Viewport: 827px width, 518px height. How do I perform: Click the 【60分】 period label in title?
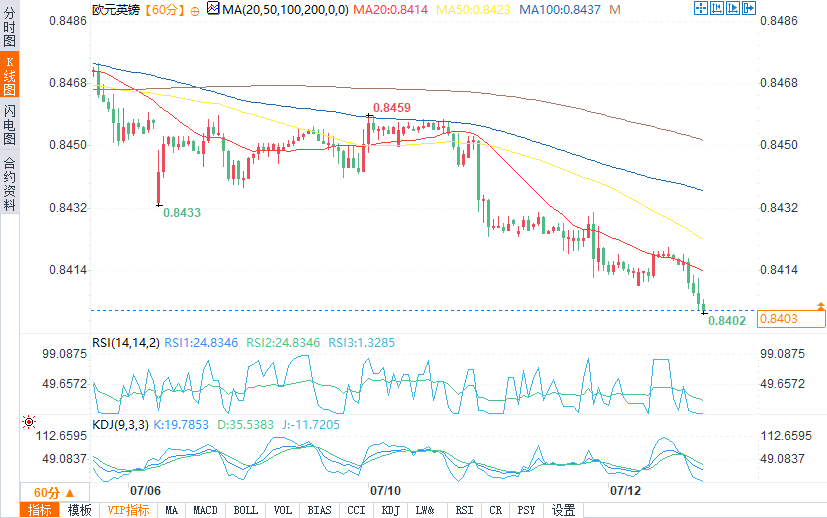(x=165, y=9)
